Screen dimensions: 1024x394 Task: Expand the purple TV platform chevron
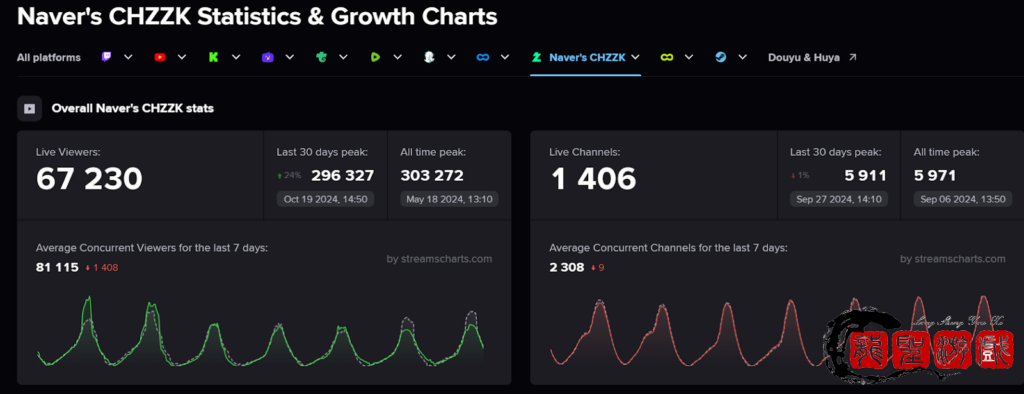pos(289,57)
